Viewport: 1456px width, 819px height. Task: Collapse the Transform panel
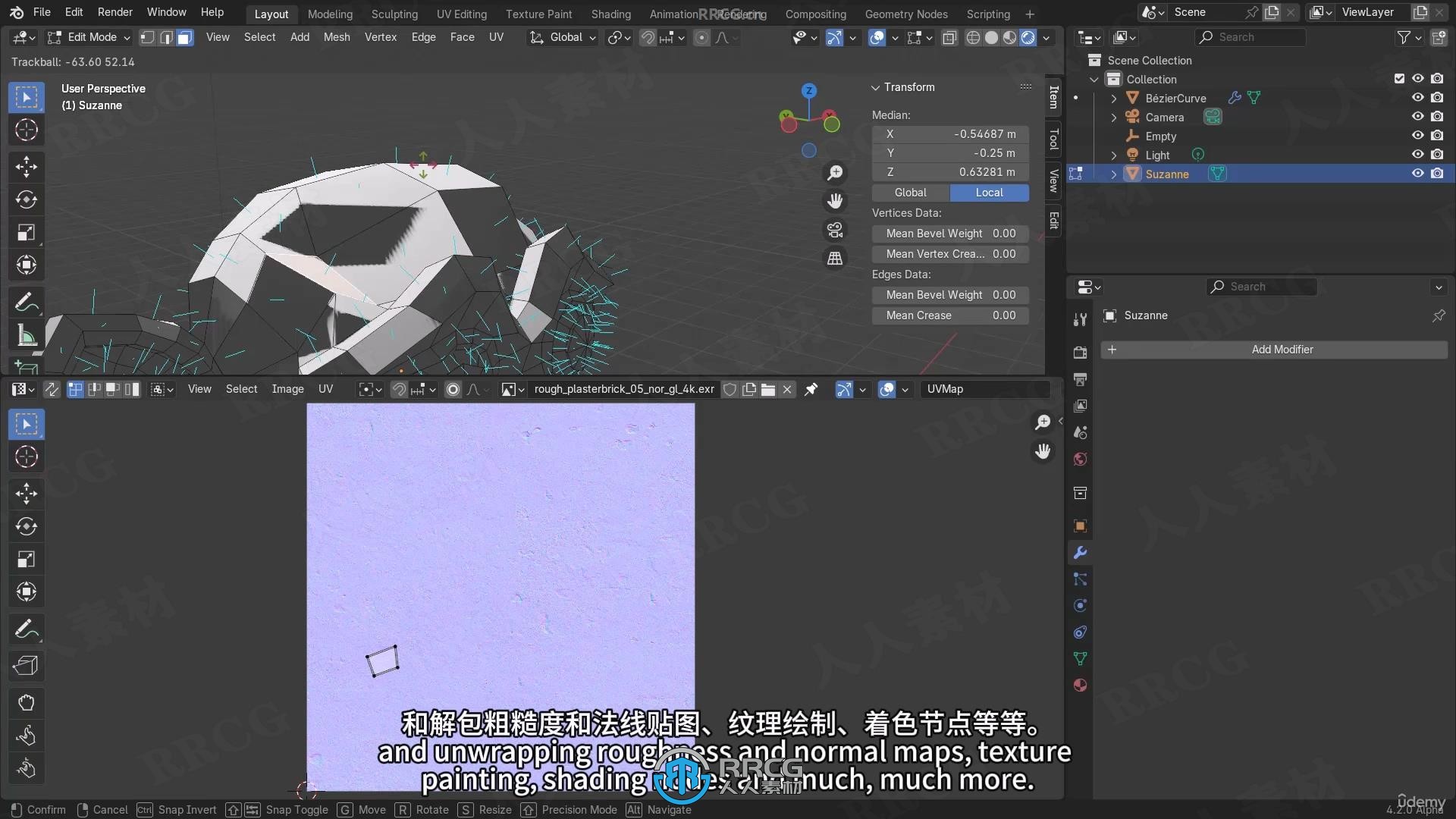click(876, 87)
